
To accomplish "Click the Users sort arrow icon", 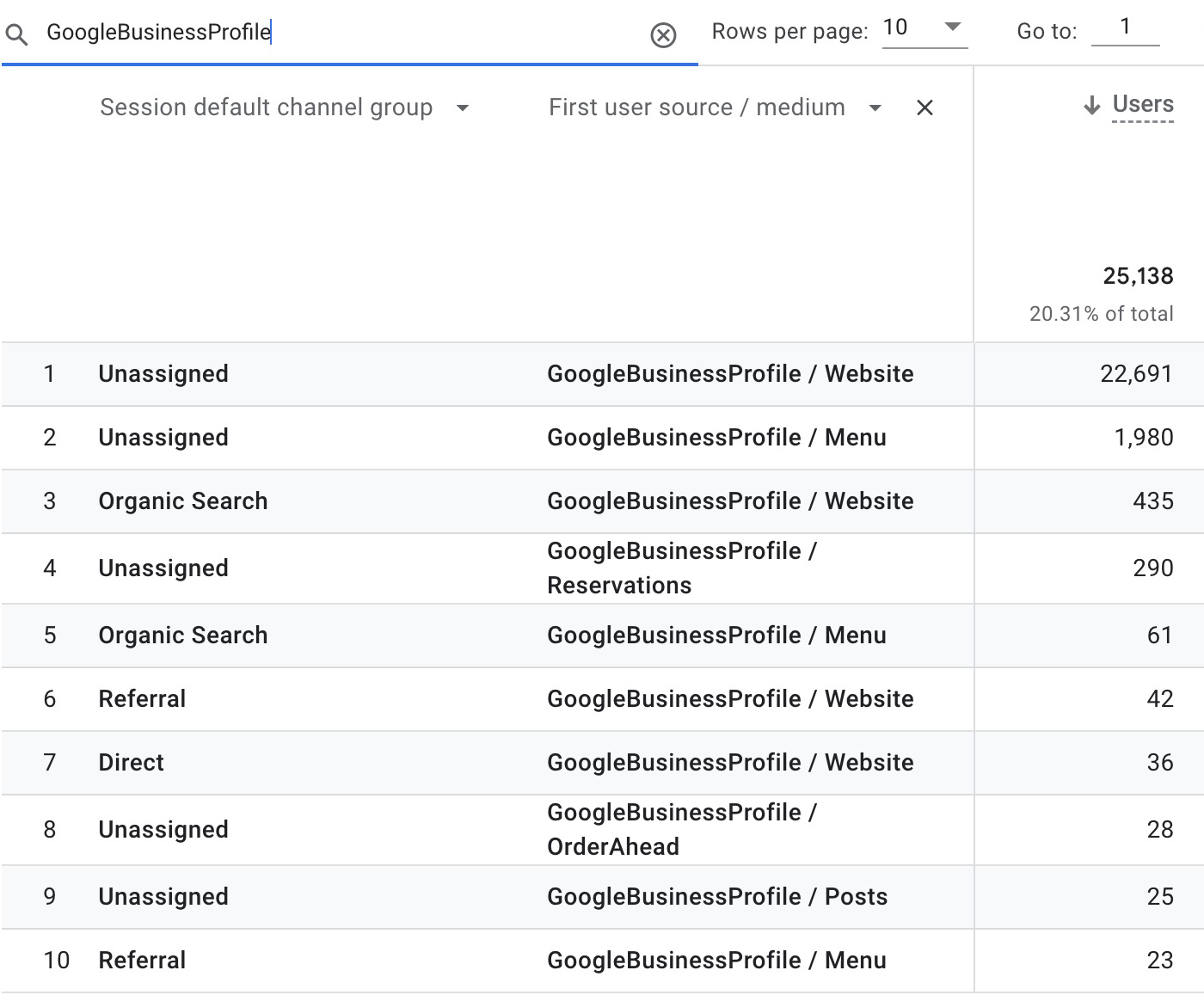I will (1091, 106).
